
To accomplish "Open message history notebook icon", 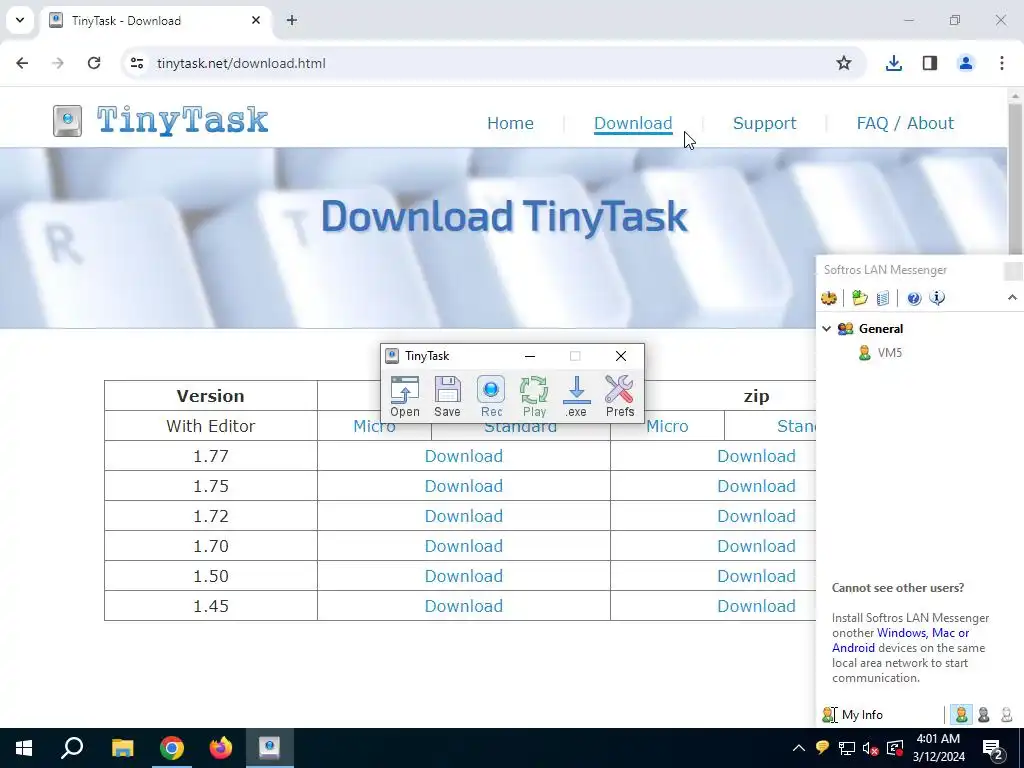I will [x=882, y=298].
